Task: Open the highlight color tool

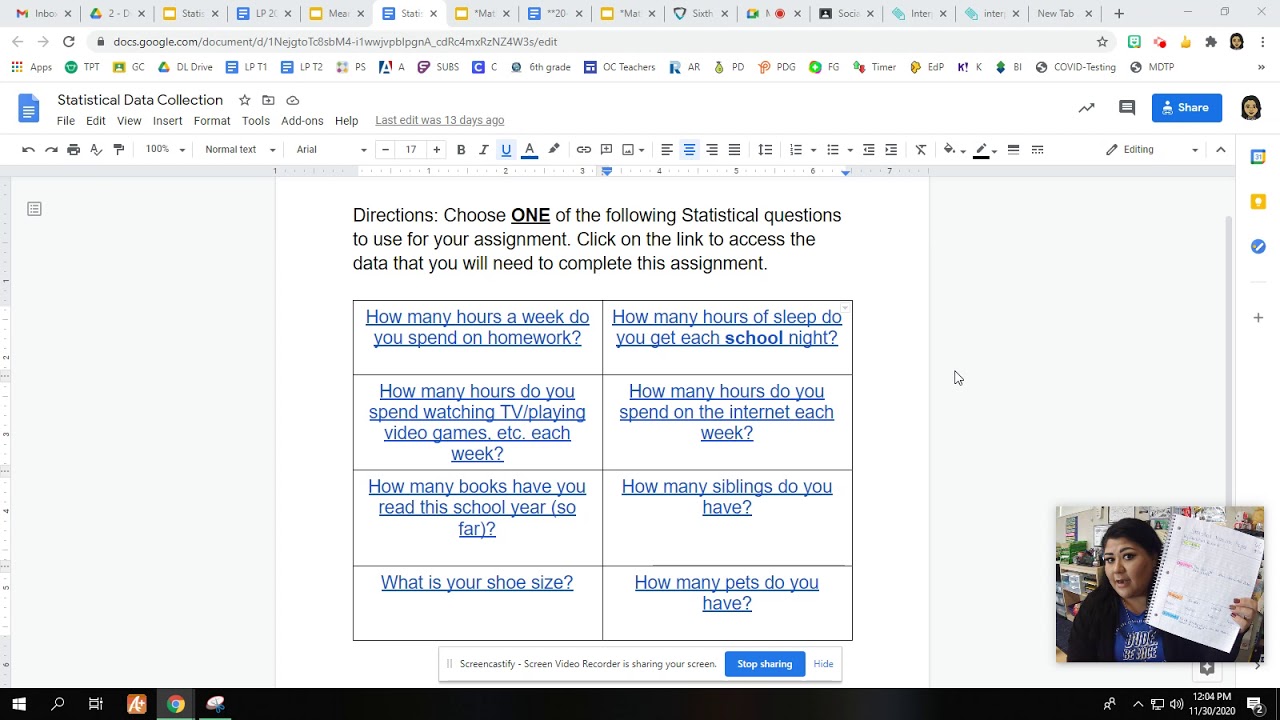Action: pos(553,150)
